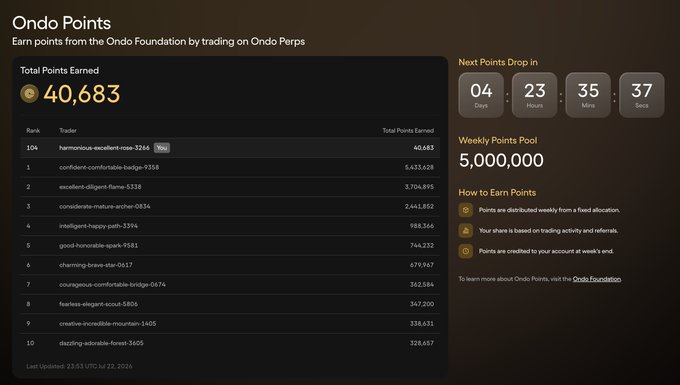
Task: Click the 04 Days countdown tile
Action: click(481, 95)
